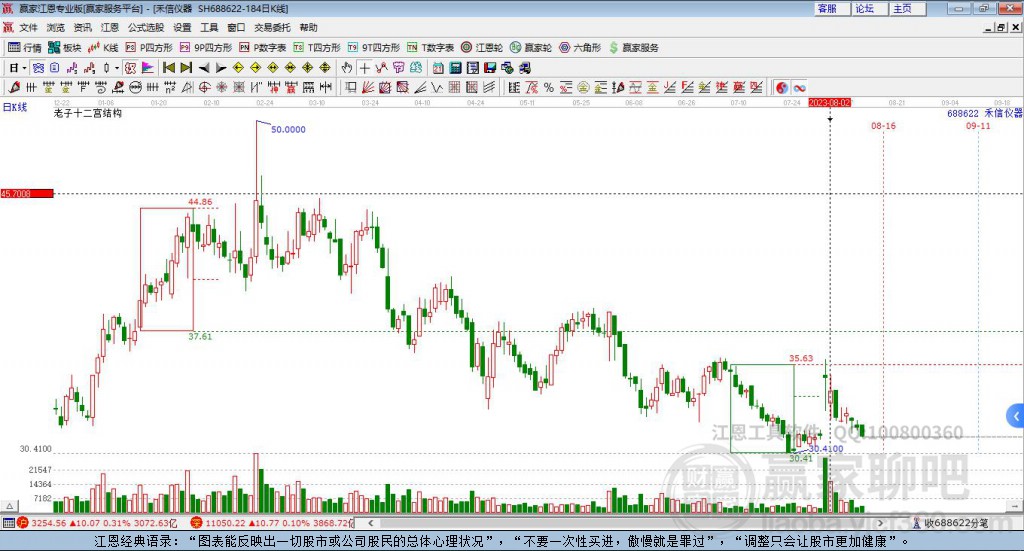Expand the side panel with blue chevron

(1016, 416)
